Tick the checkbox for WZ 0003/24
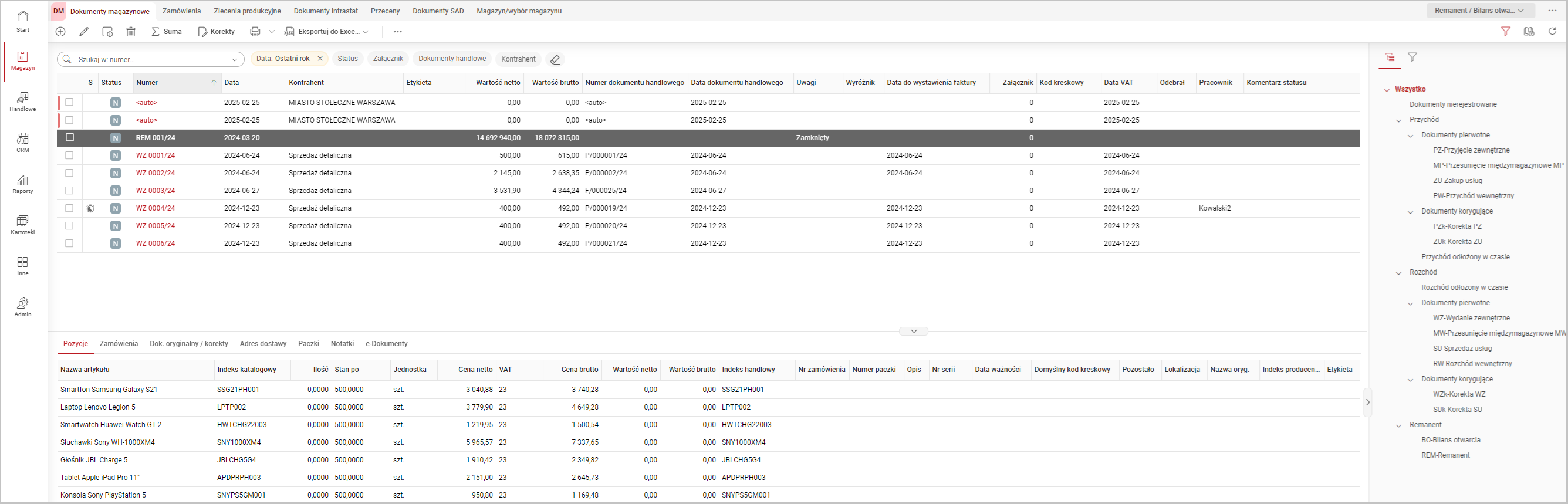The image size is (1568, 504). (69, 191)
